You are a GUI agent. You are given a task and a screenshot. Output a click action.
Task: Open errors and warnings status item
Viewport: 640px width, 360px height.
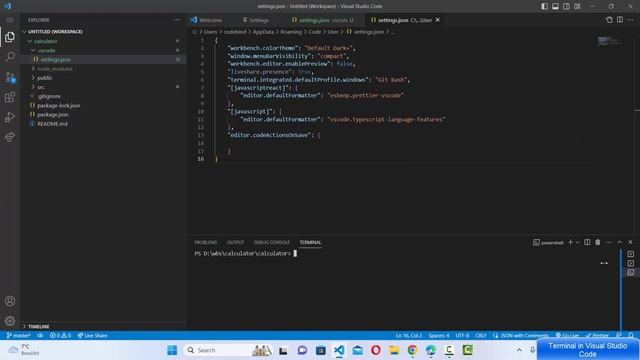click(60, 336)
